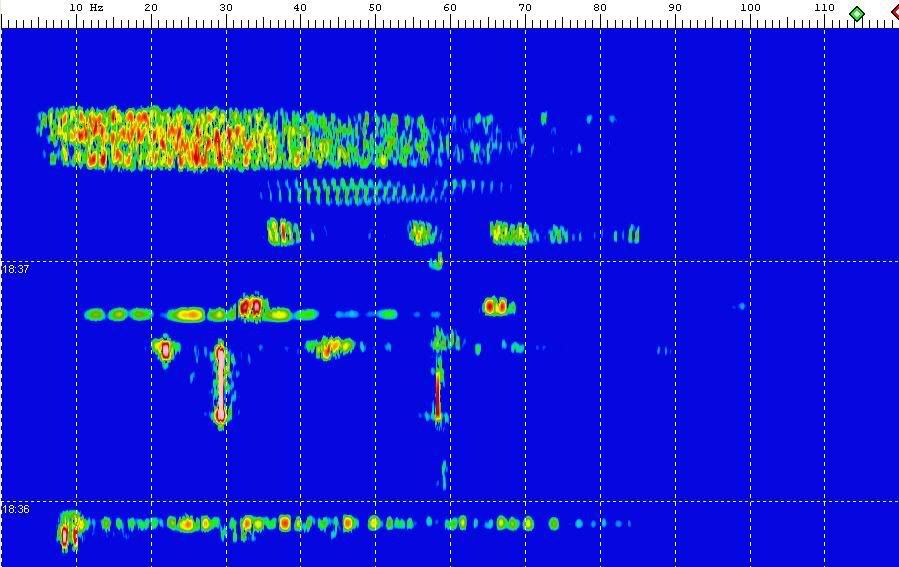
Task: Click the twin red blobs near 65 Hz
Action: (x=495, y=306)
